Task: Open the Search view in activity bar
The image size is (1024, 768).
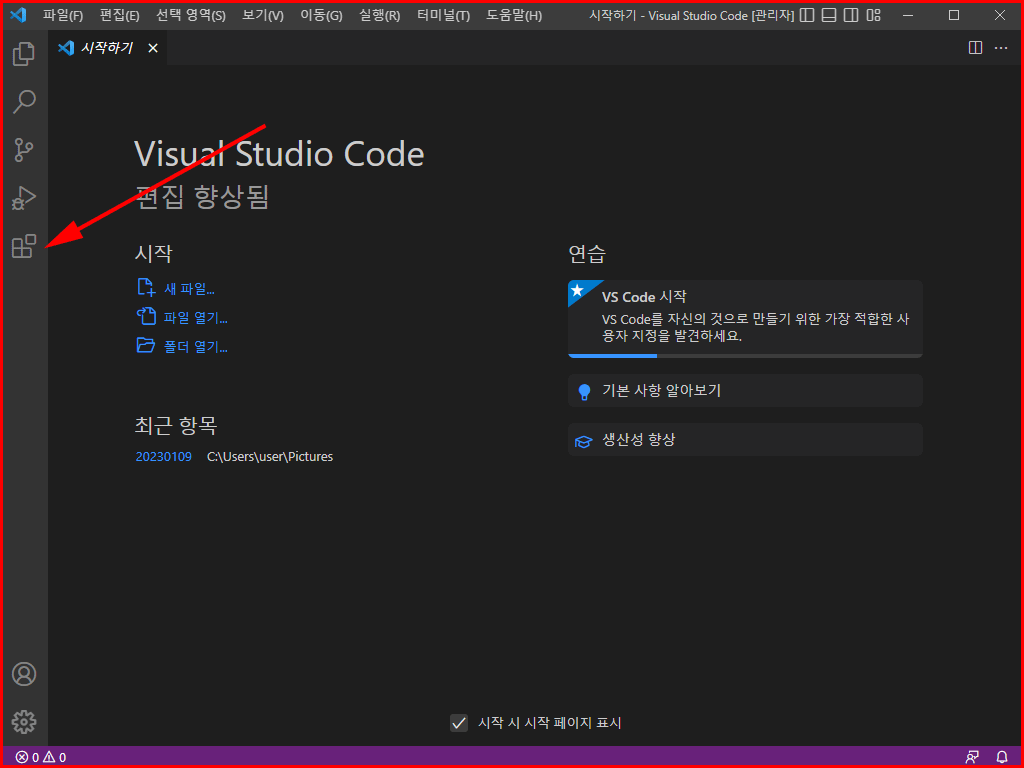Action: tap(24, 102)
